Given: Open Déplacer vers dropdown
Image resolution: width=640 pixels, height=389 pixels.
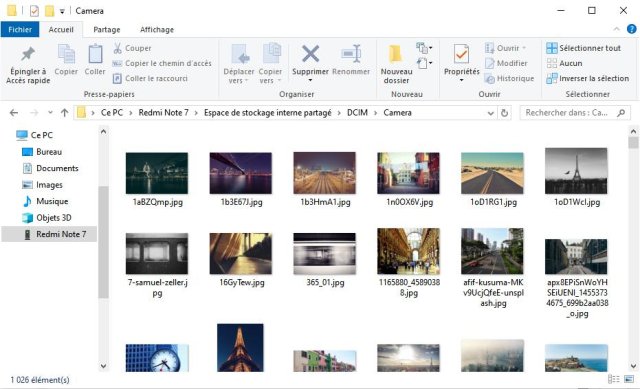Looking at the screenshot, I should pos(239,64).
